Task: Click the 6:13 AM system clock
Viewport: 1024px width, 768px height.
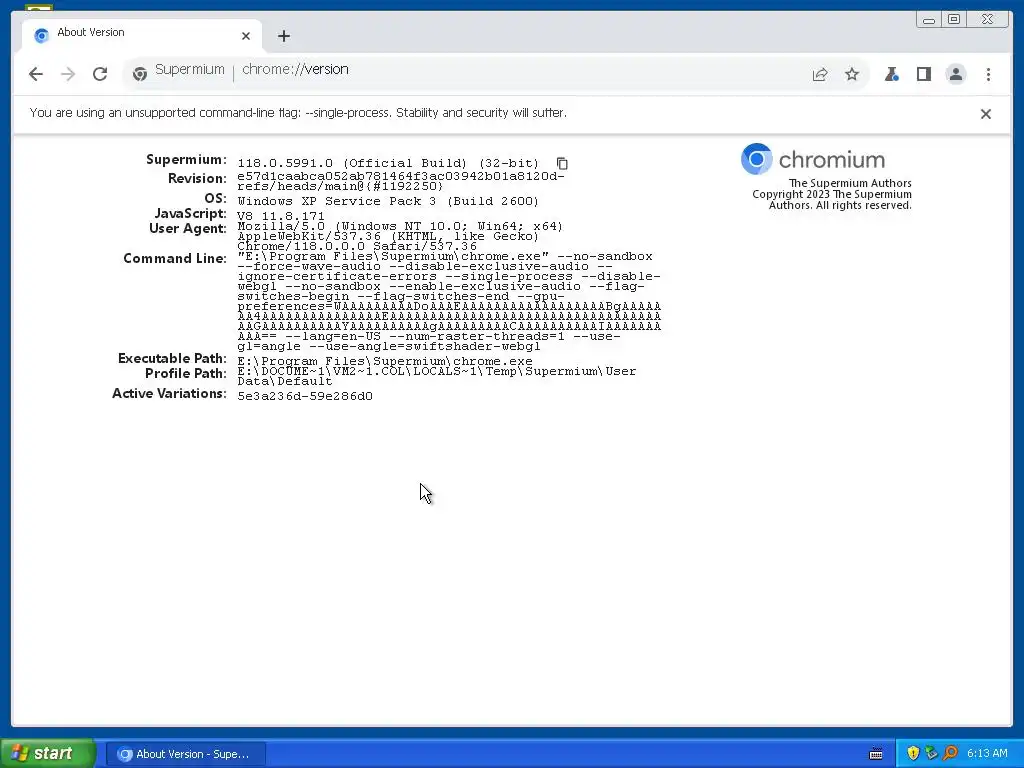Action: pos(987,754)
